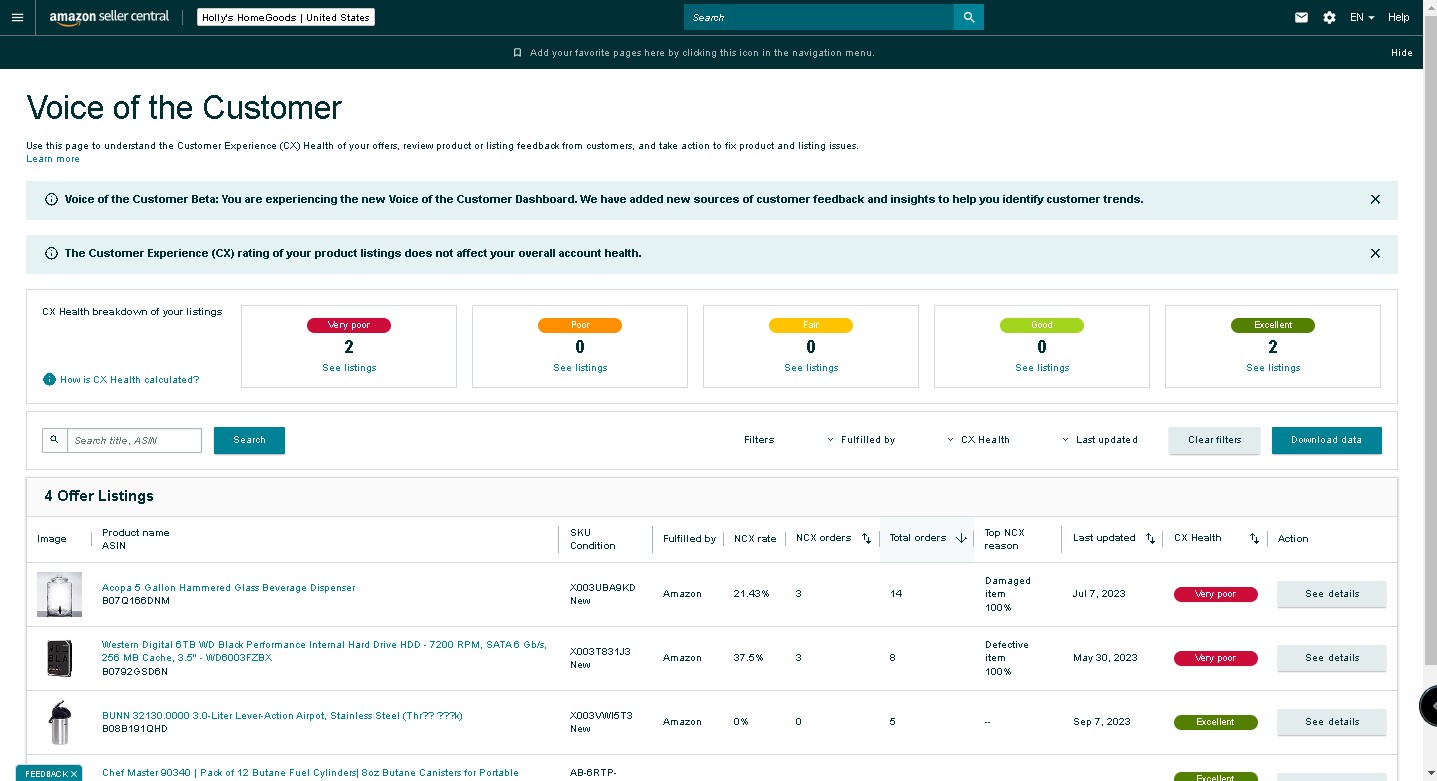See details for BUNN Airpot
1437x781 pixels.
1332,722
